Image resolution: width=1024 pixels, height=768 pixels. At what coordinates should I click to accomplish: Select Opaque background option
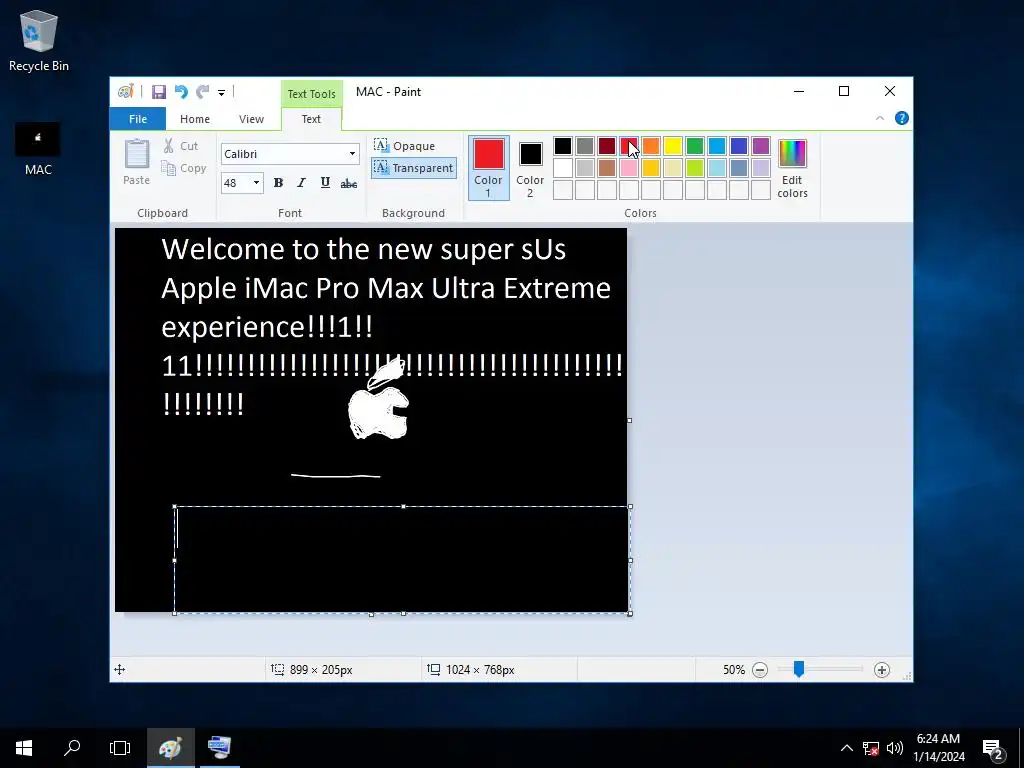405,146
